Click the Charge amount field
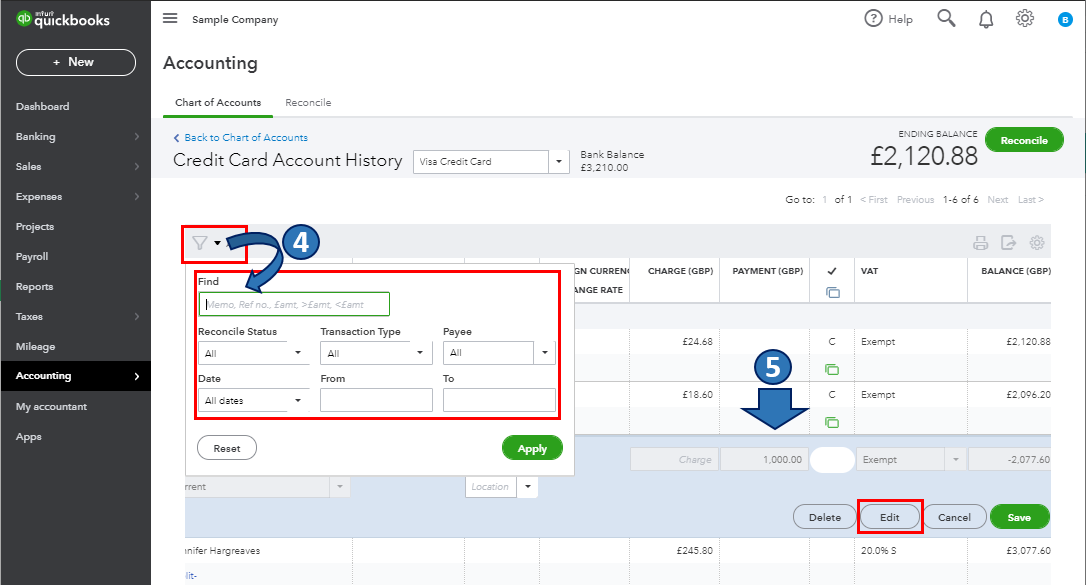 pos(674,460)
